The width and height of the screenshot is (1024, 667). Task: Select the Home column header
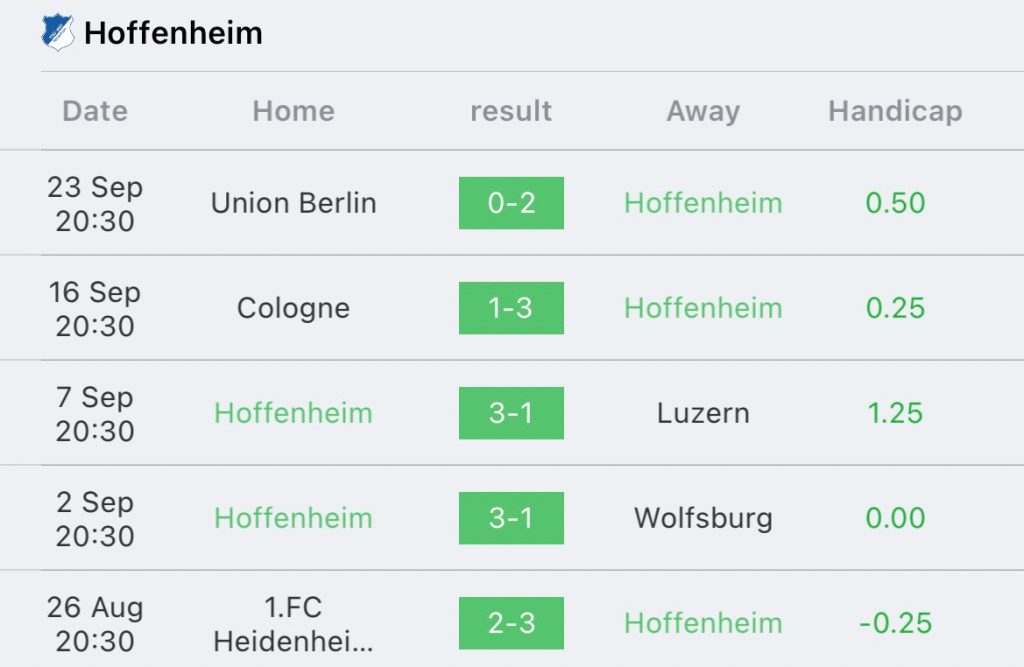tap(293, 111)
